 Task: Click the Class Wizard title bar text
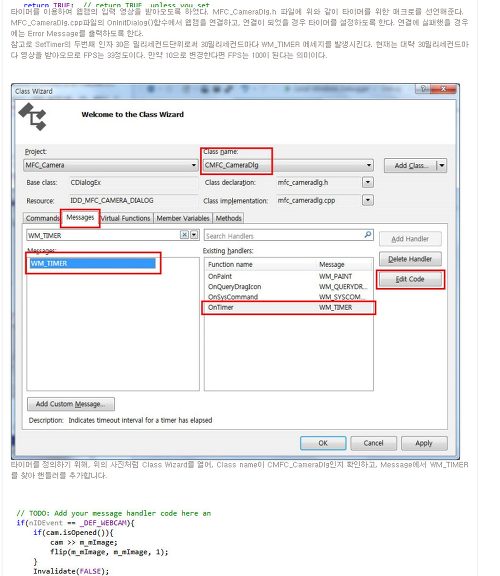tap(34, 91)
